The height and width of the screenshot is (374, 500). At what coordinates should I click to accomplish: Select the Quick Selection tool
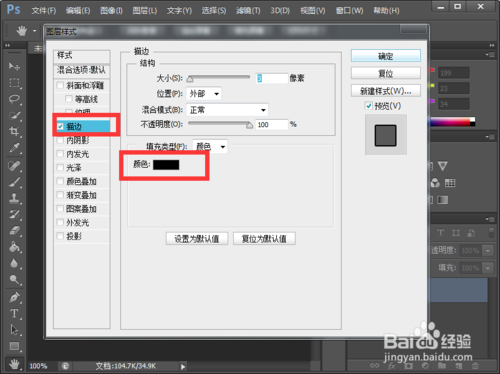click(x=14, y=115)
